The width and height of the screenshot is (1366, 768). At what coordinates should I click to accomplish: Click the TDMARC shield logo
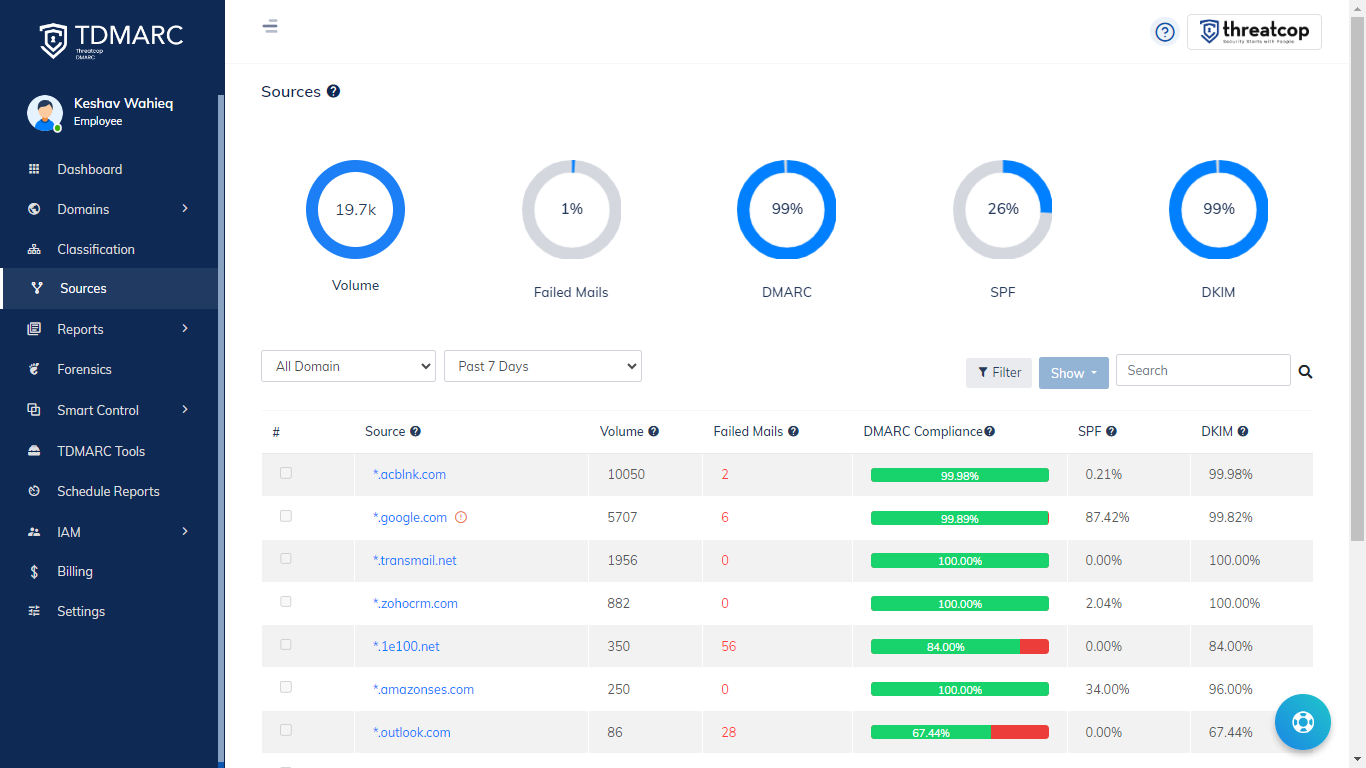tap(53, 40)
